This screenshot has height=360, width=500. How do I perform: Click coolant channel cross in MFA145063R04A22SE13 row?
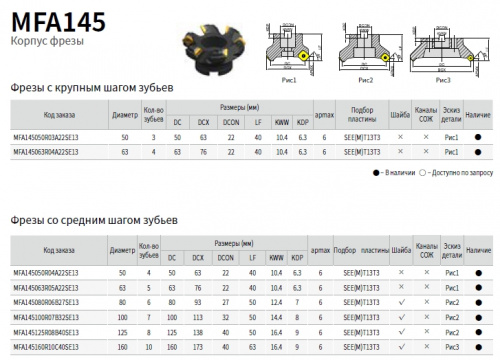pyautogui.click(x=426, y=152)
